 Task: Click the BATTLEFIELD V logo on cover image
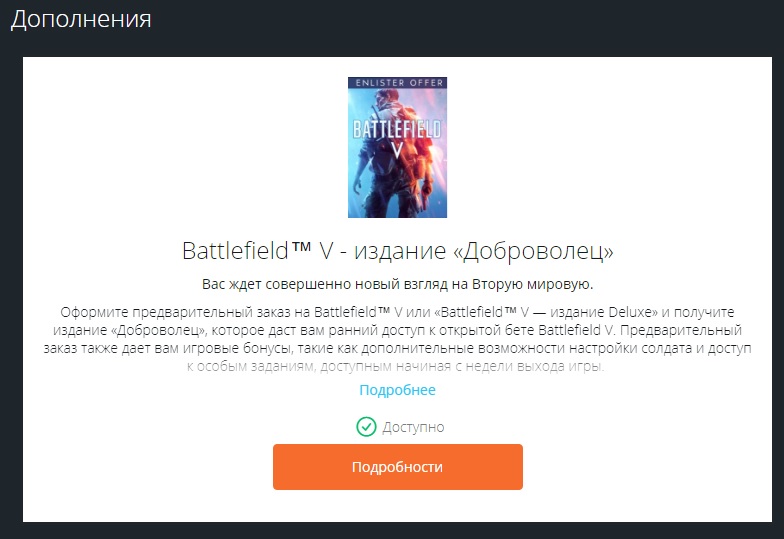[398, 138]
